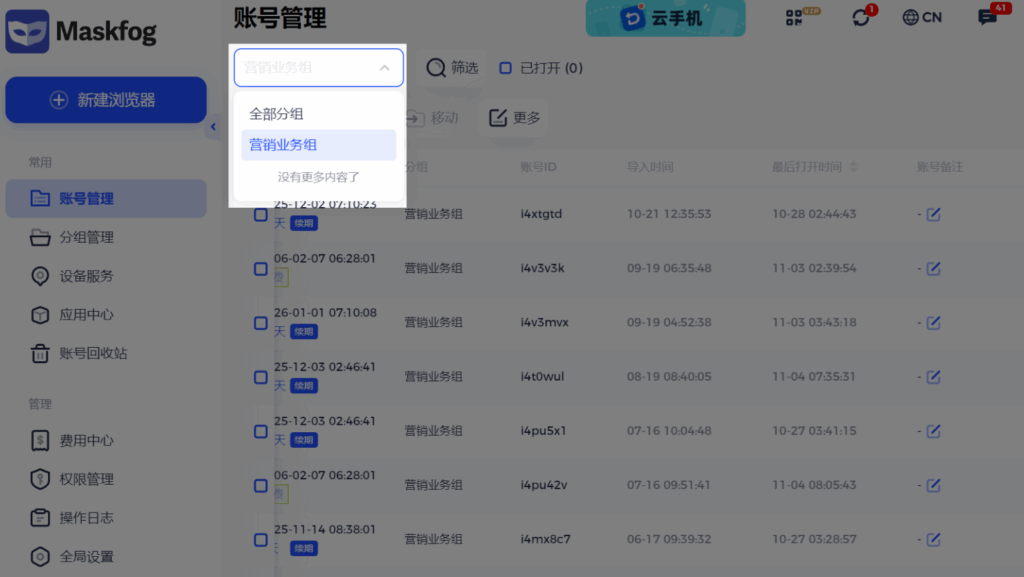Toggle the 已打开 (0) checkbox
This screenshot has height=577, width=1024.
[505, 68]
